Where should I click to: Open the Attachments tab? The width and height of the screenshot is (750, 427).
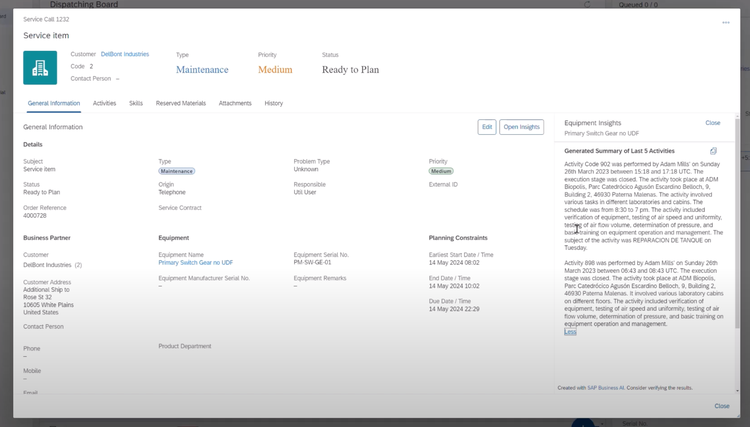point(235,103)
